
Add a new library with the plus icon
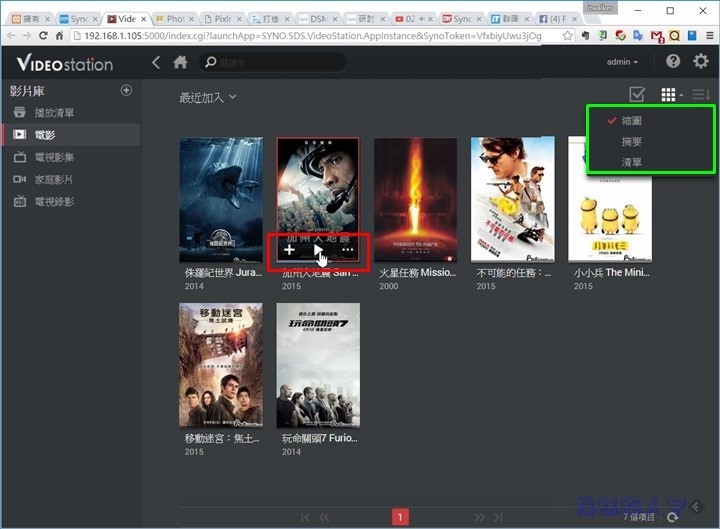pyautogui.click(x=126, y=90)
